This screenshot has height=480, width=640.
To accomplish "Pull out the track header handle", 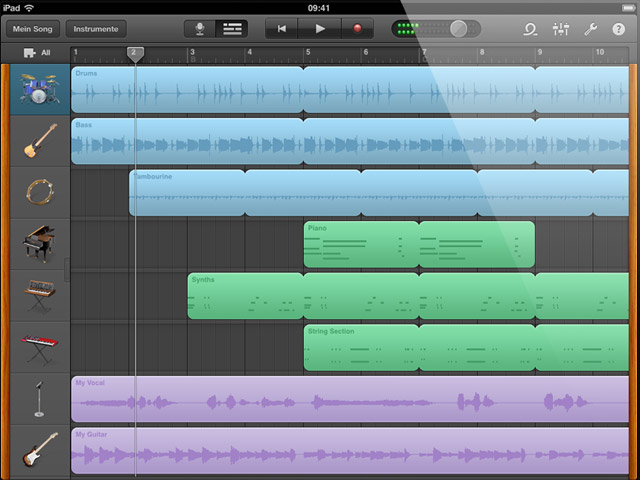I will (67, 270).
